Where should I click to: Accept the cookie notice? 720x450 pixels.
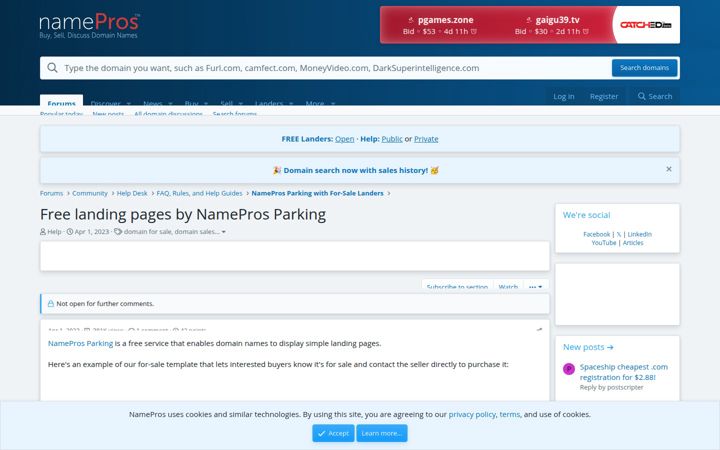[333, 433]
